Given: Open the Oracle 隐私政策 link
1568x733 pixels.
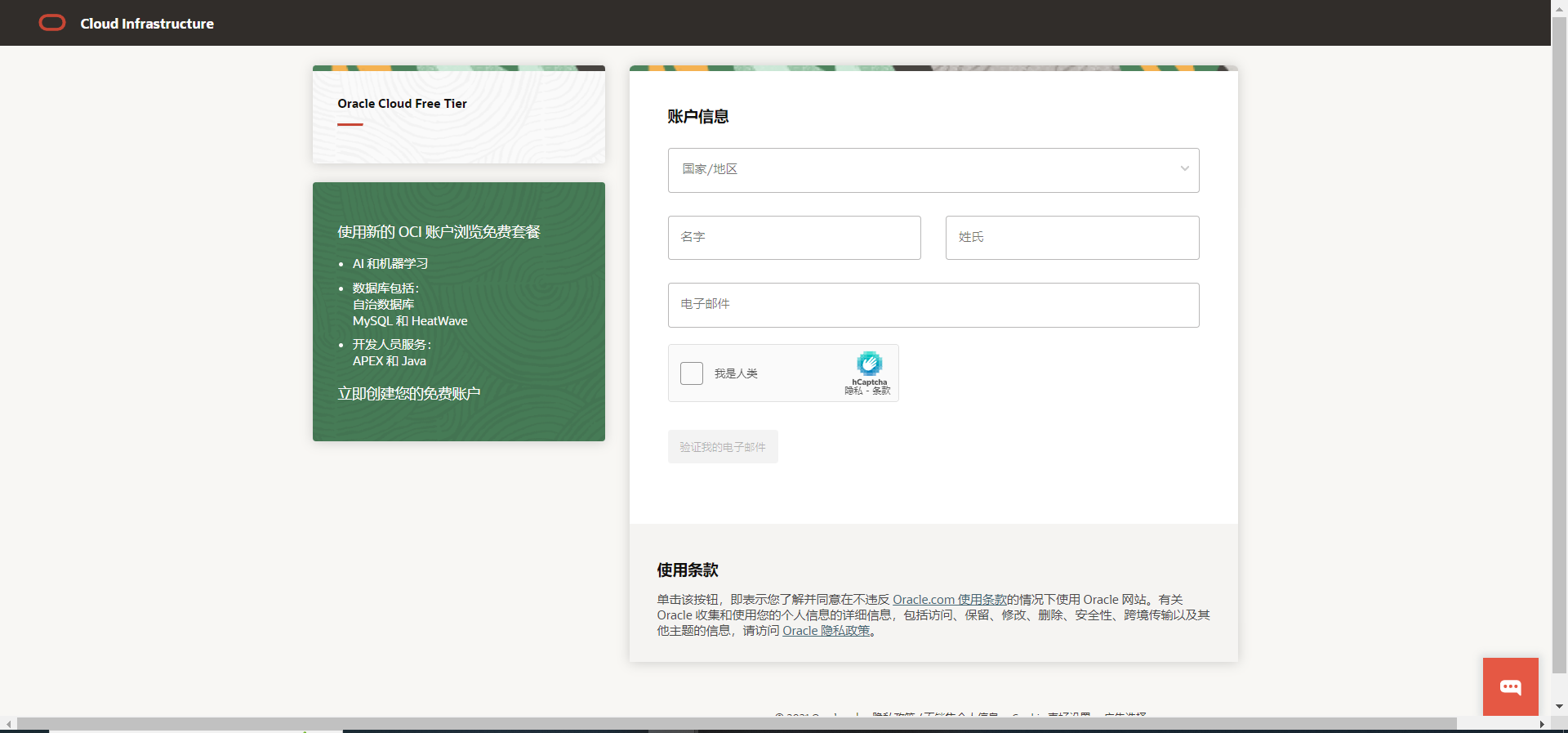Looking at the screenshot, I should point(826,631).
